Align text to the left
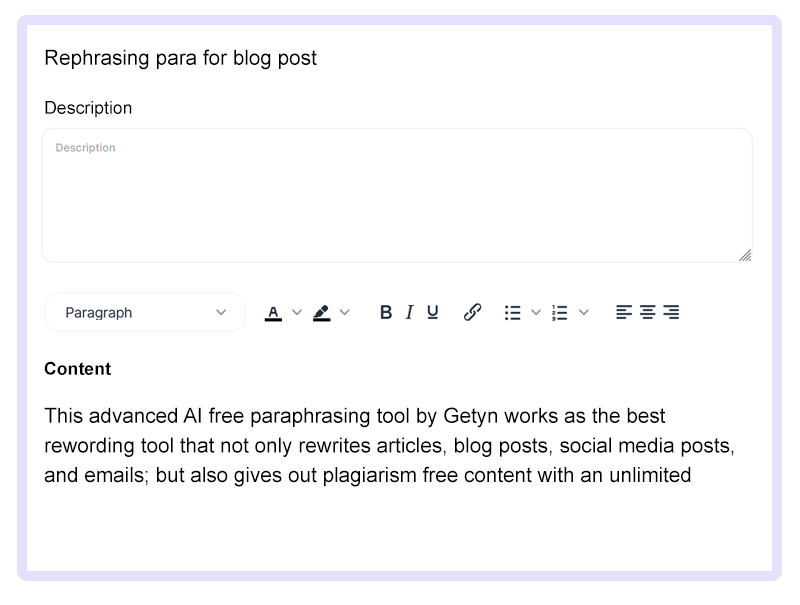The height and width of the screenshot is (605, 800). [x=623, y=312]
